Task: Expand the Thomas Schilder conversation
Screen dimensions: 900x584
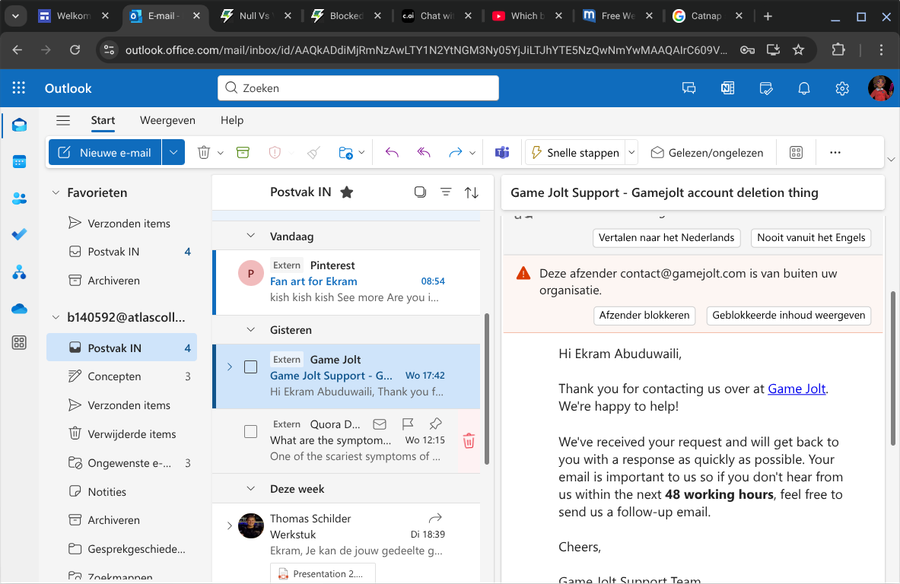Action: pyautogui.click(x=230, y=525)
